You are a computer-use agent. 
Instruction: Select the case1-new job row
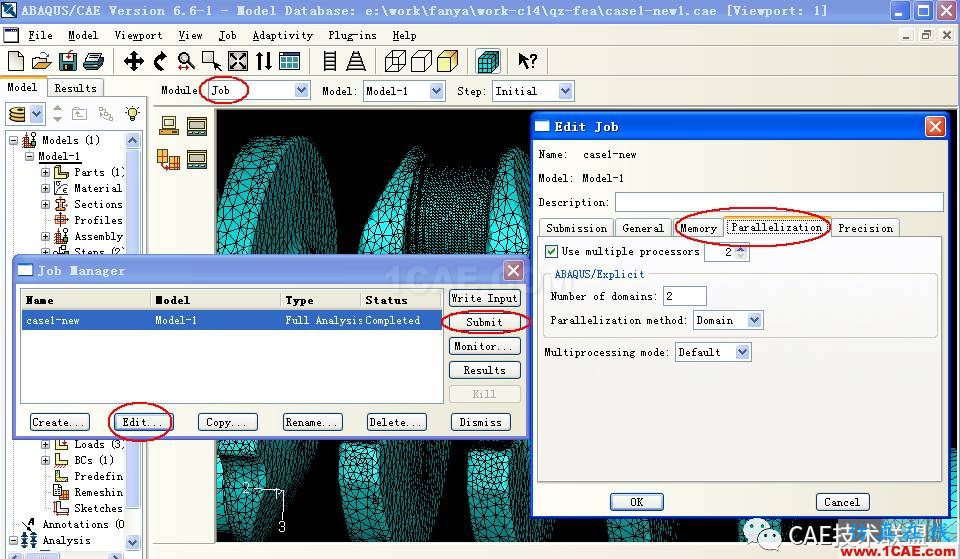231,320
